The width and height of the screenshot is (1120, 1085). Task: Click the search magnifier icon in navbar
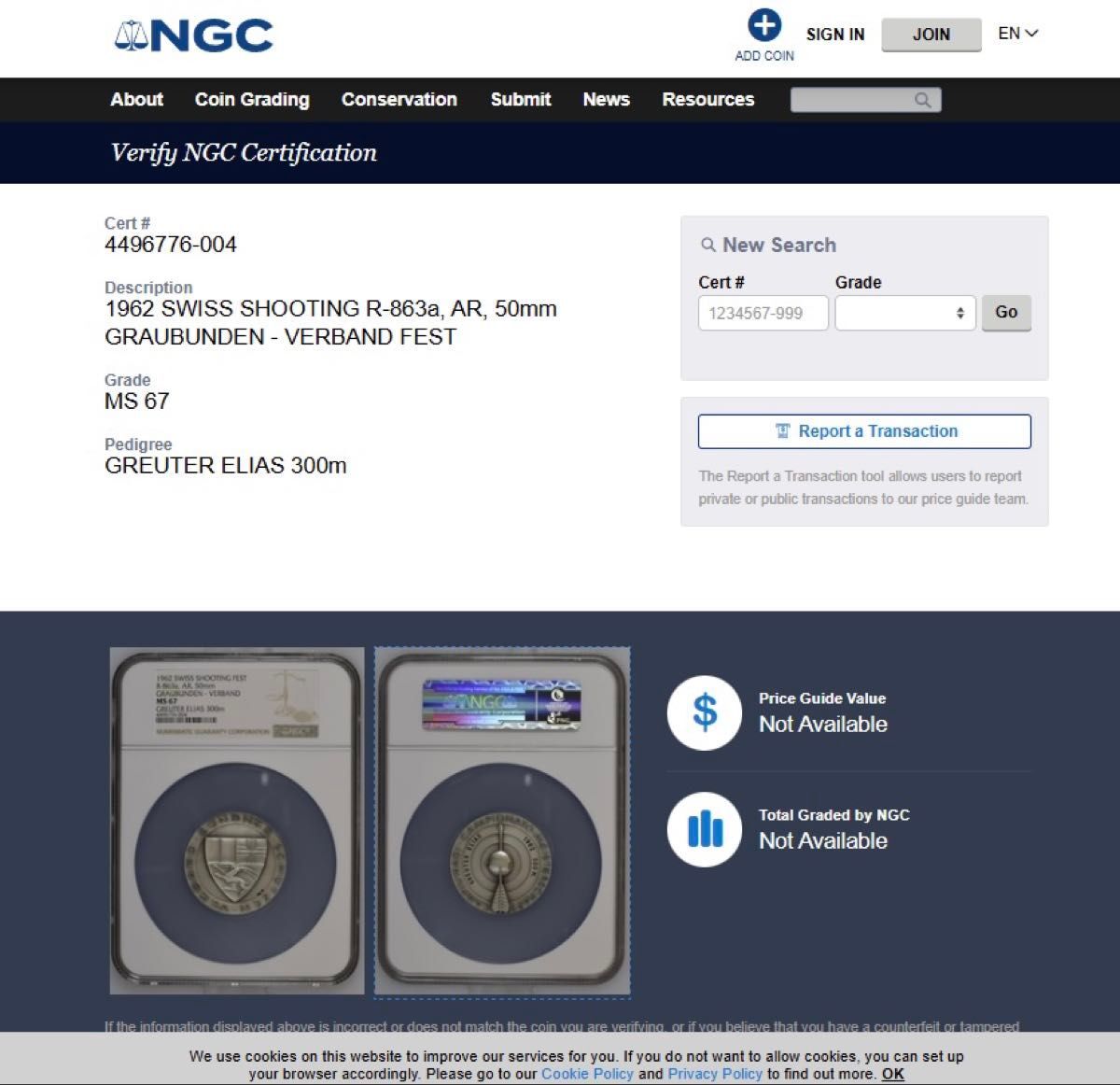922,100
